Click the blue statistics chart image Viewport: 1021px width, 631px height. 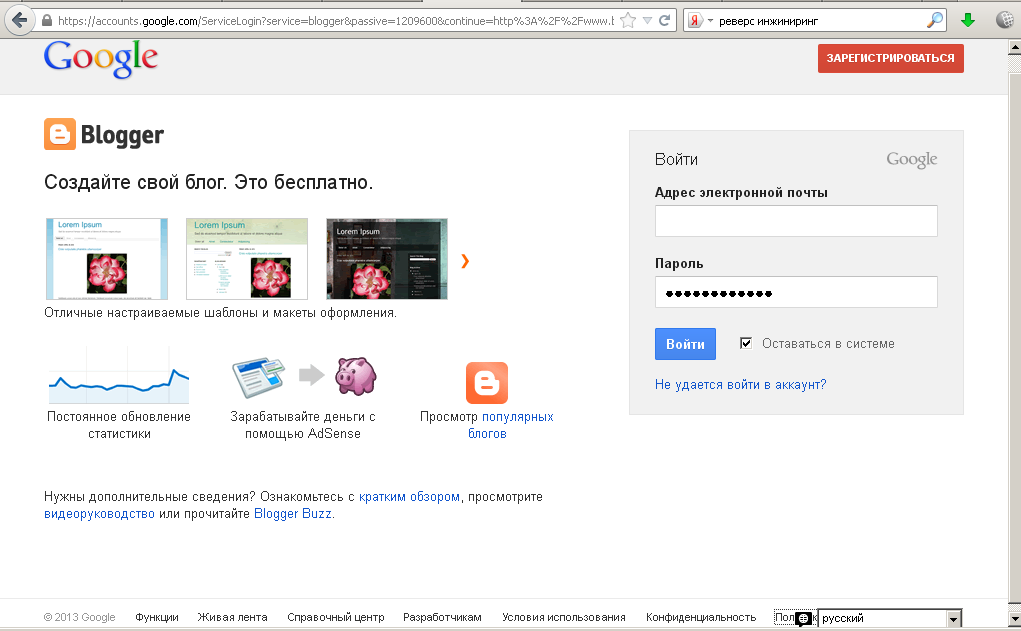tap(119, 376)
